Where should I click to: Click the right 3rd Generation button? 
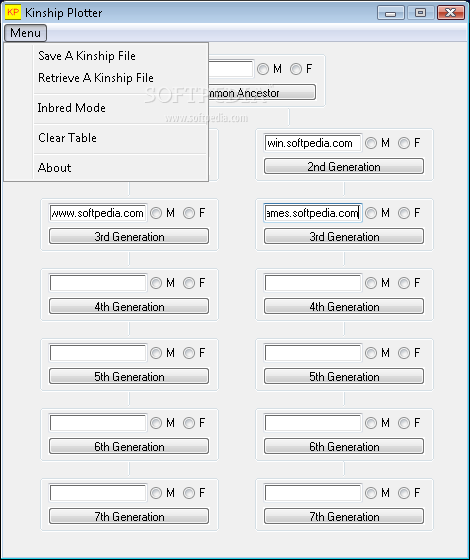[x=344, y=236]
